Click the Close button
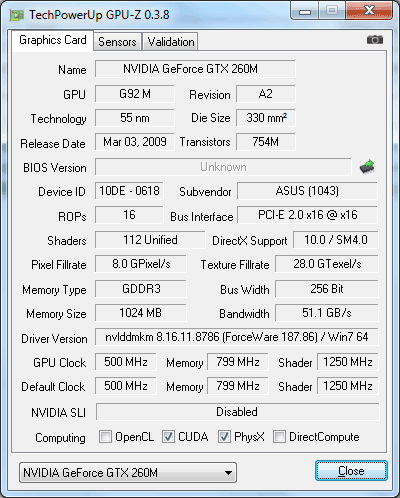The image size is (400, 498). click(351, 471)
